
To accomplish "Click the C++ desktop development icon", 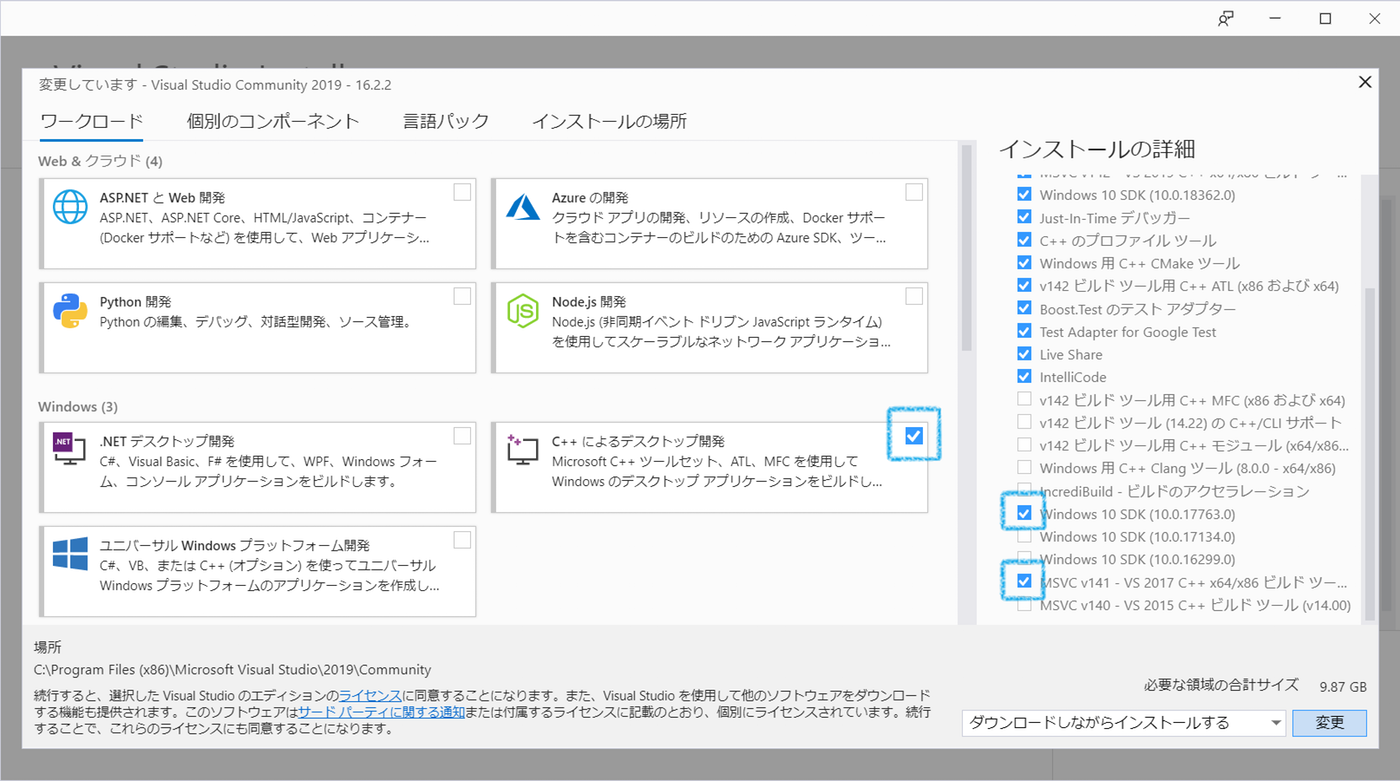I will 522,450.
